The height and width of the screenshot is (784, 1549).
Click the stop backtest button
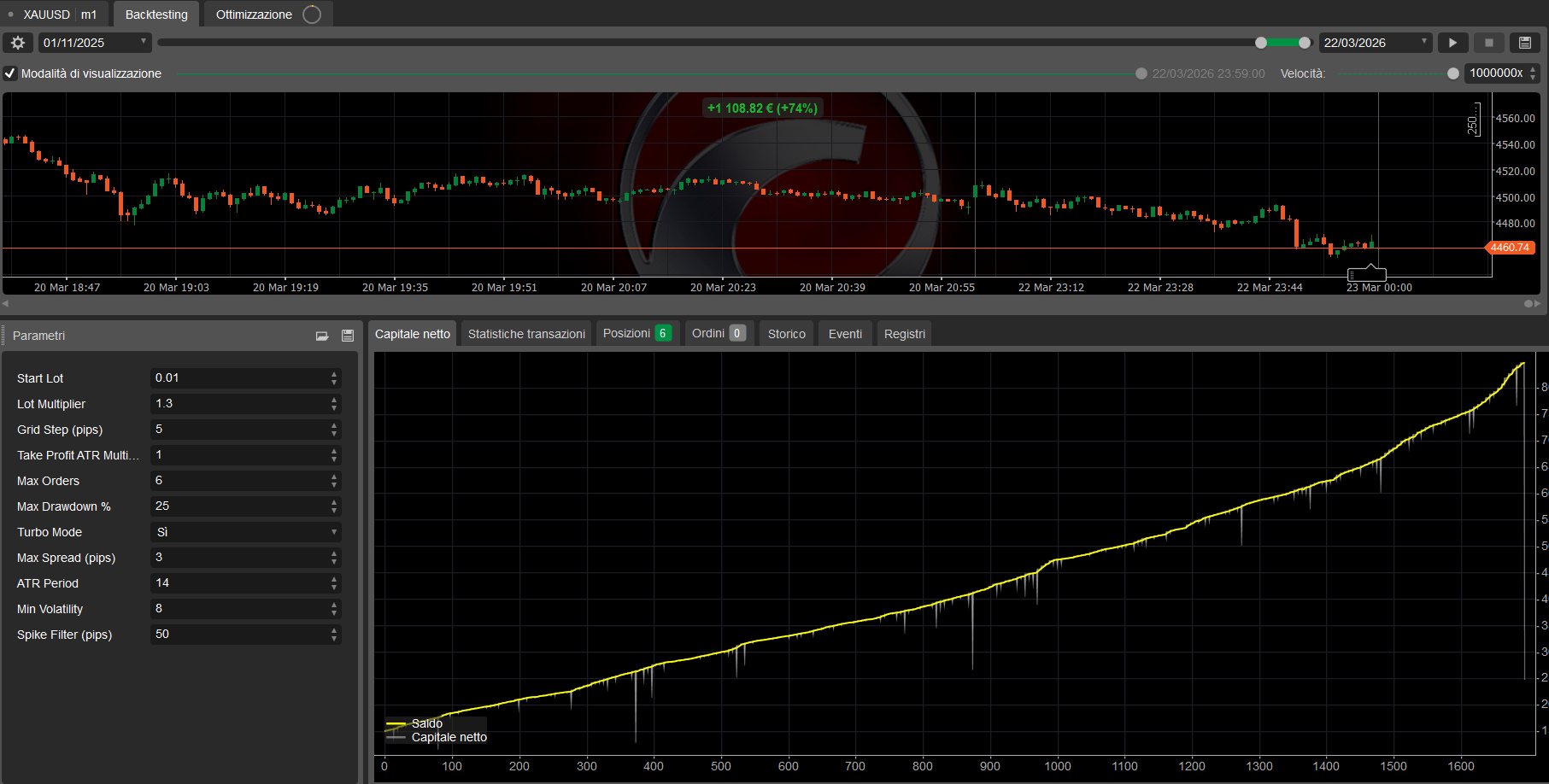(x=1489, y=43)
